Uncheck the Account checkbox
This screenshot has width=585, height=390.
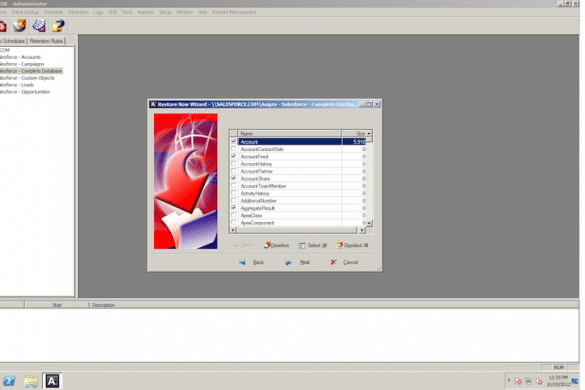(x=234, y=141)
